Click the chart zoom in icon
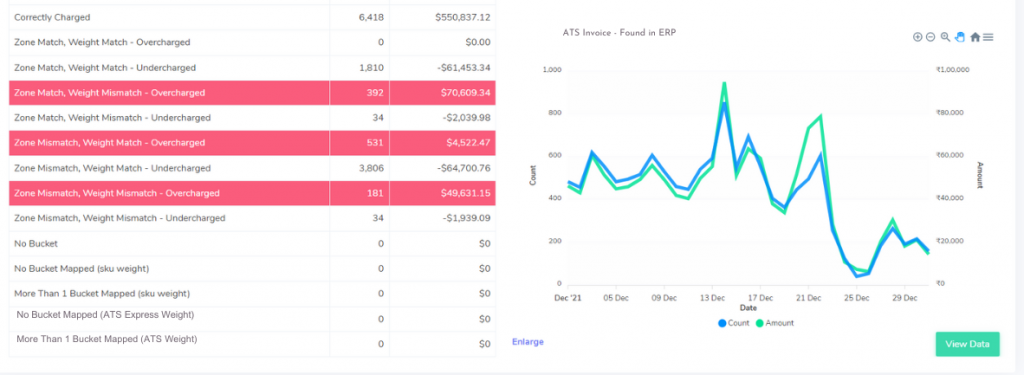This screenshot has width=1024, height=375. click(918, 37)
